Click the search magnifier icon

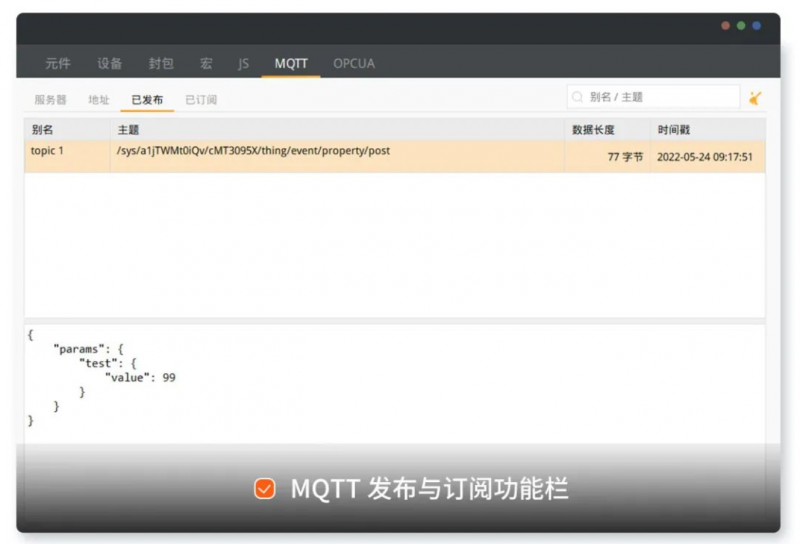pos(577,97)
